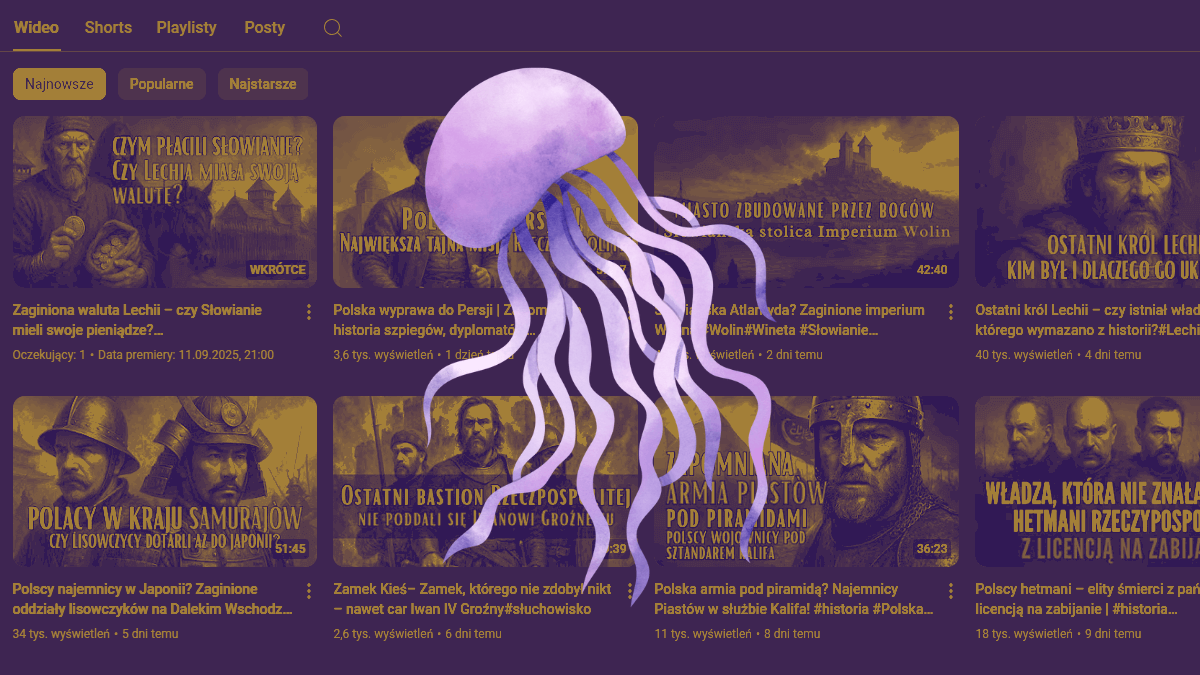Open more options for Polska armia pod piramidą

[950, 591]
